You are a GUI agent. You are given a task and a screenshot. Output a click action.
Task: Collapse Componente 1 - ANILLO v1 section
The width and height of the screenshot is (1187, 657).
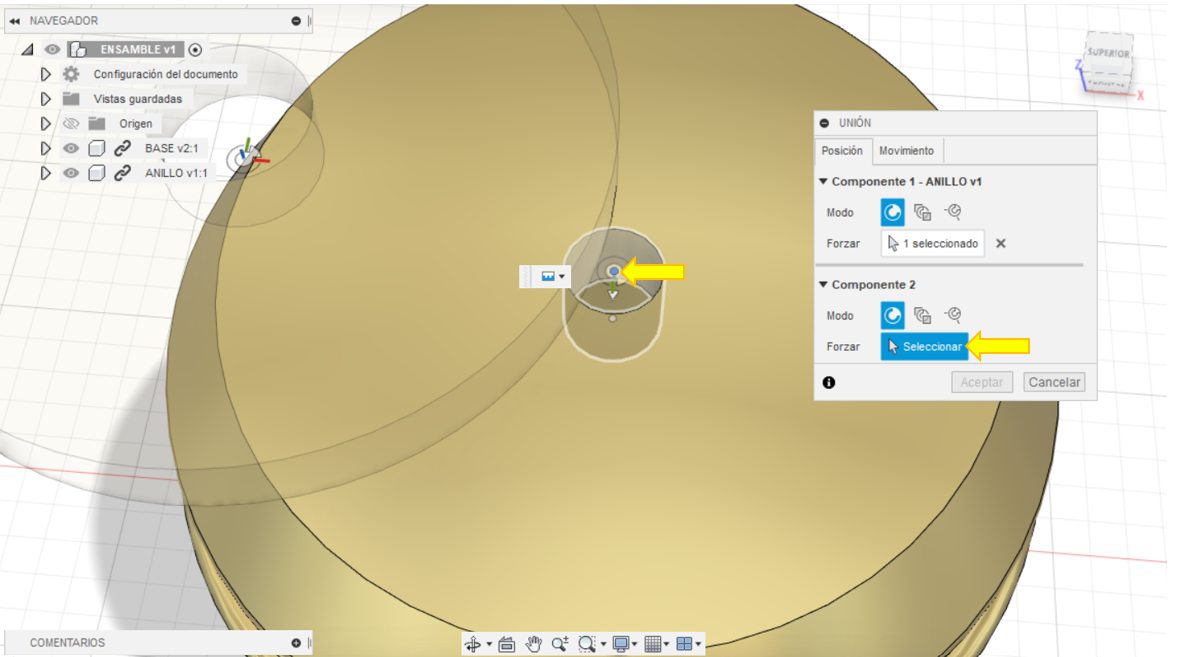(x=823, y=182)
